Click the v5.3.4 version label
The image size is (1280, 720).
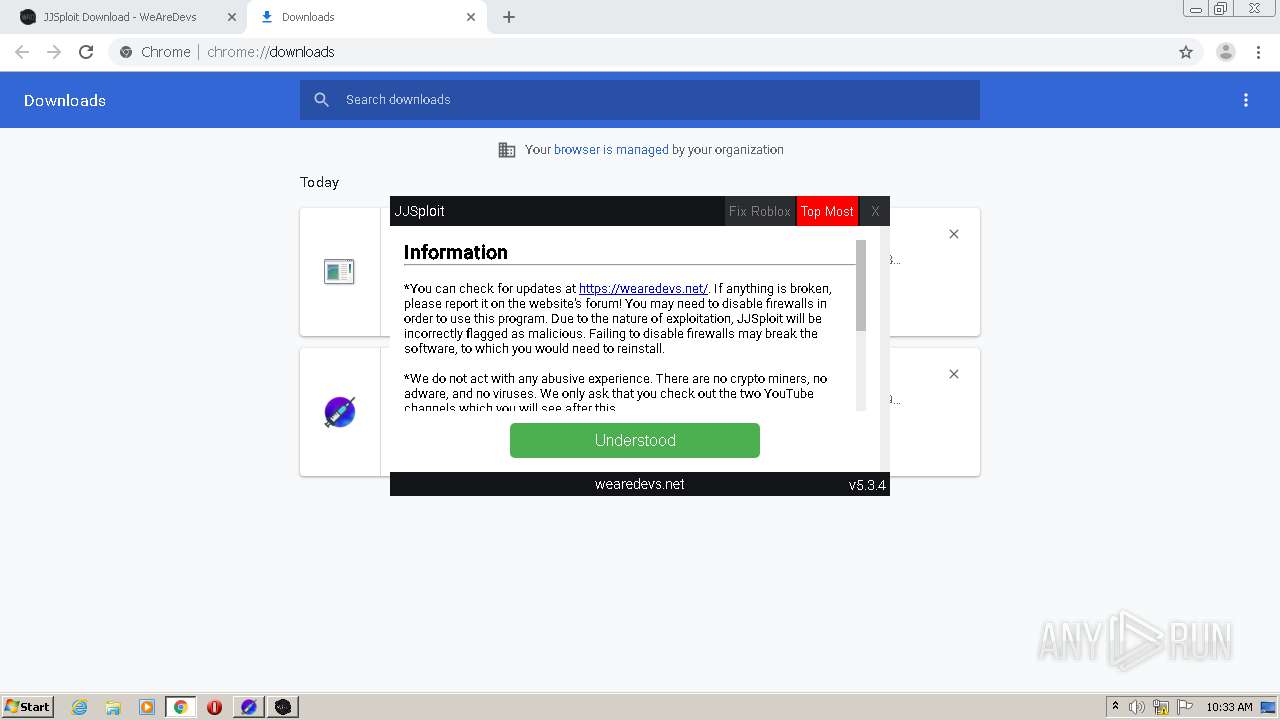pos(867,485)
